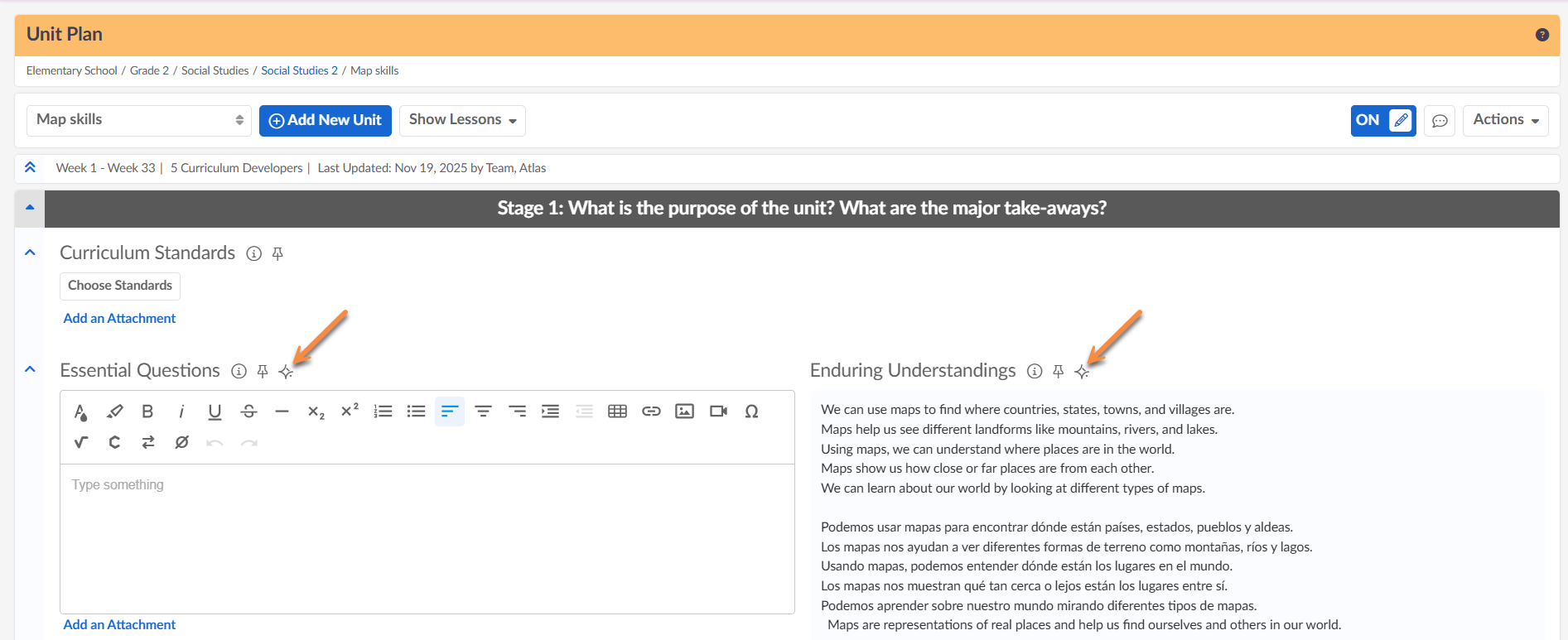Toggle underline formatting

pyautogui.click(x=215, y=411)
